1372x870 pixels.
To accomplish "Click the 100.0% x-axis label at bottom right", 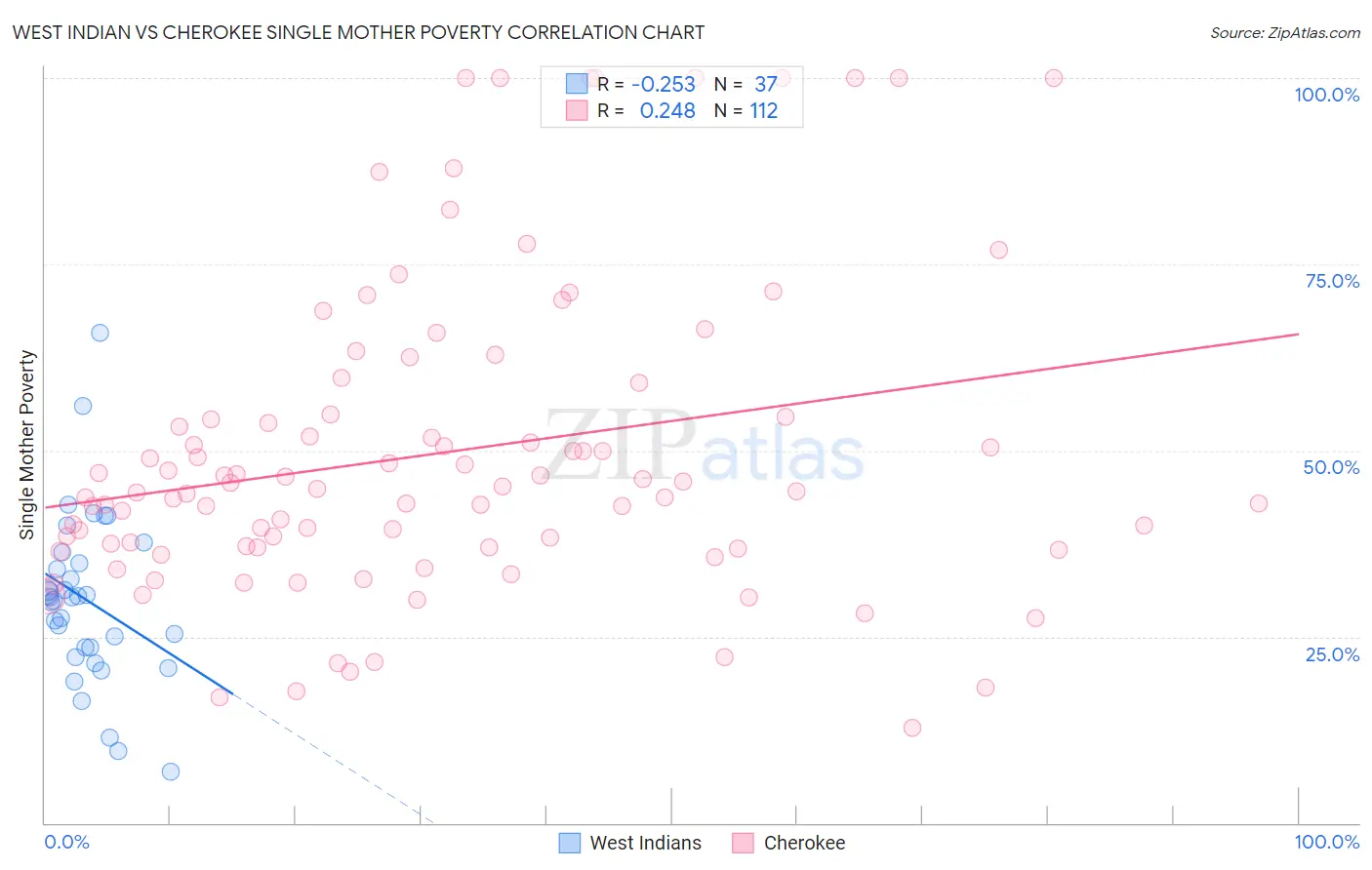I will 1327,842.
